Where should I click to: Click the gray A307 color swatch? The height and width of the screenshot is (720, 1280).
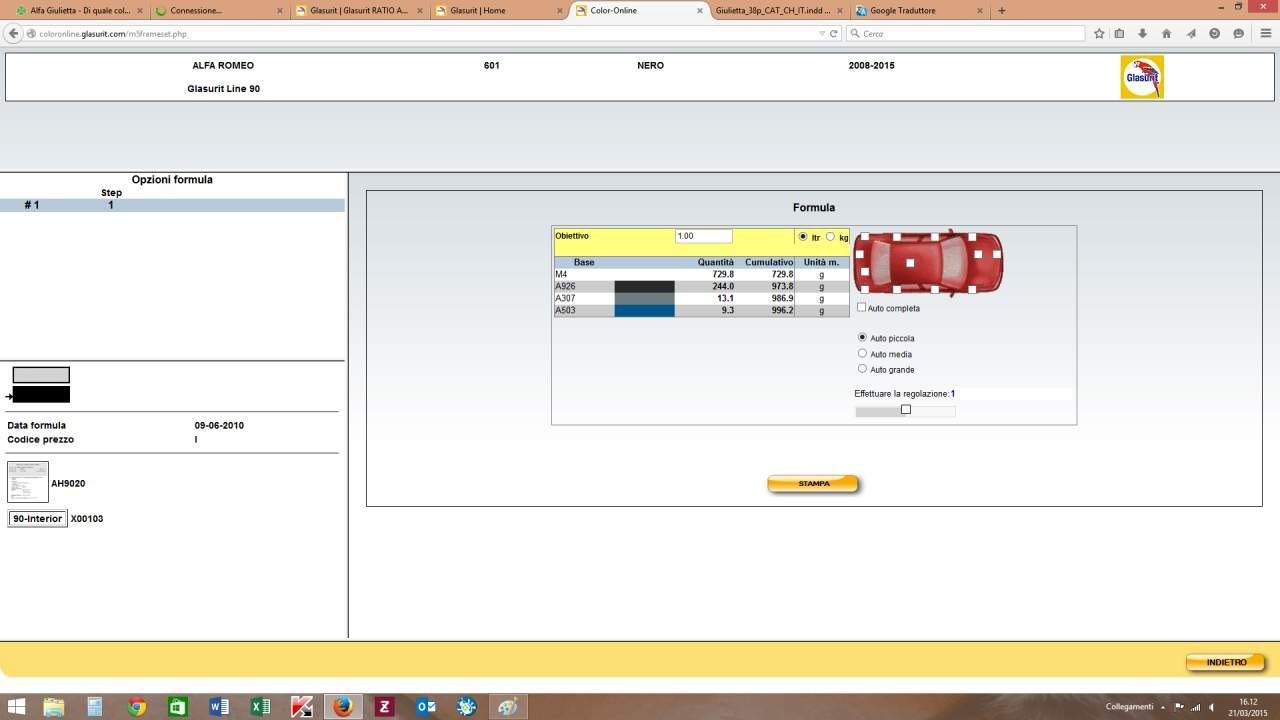[x=644, y=299]
